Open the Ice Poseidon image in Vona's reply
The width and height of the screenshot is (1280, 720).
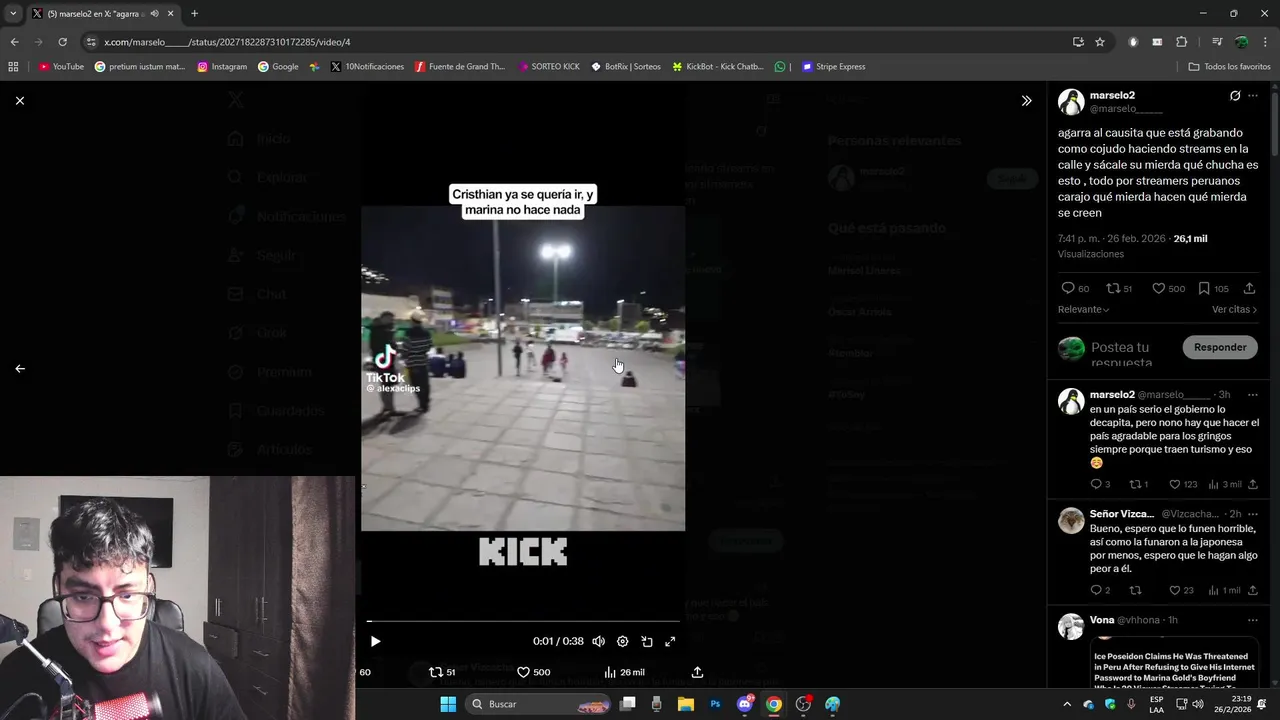(x=1174, y=663)
